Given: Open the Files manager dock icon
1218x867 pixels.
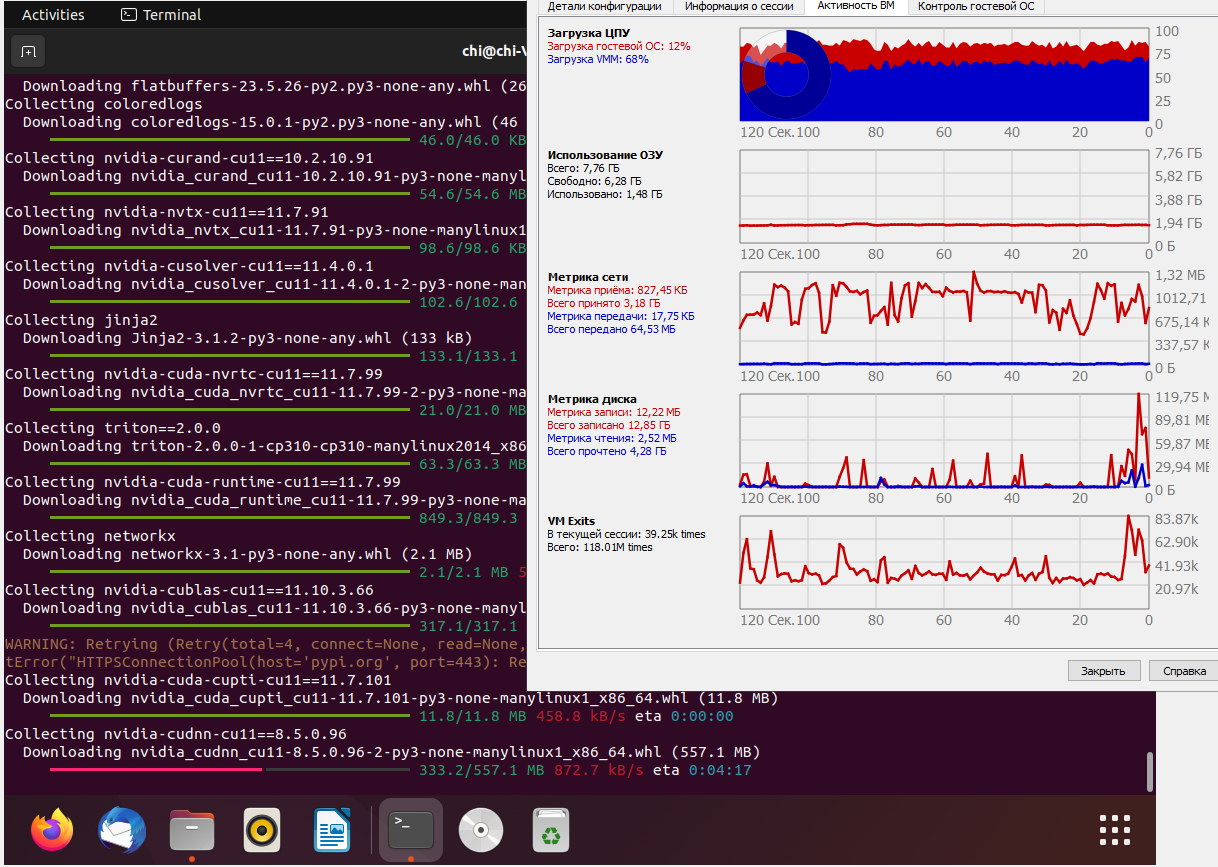Looking at the screenshot, I should 192,830.
